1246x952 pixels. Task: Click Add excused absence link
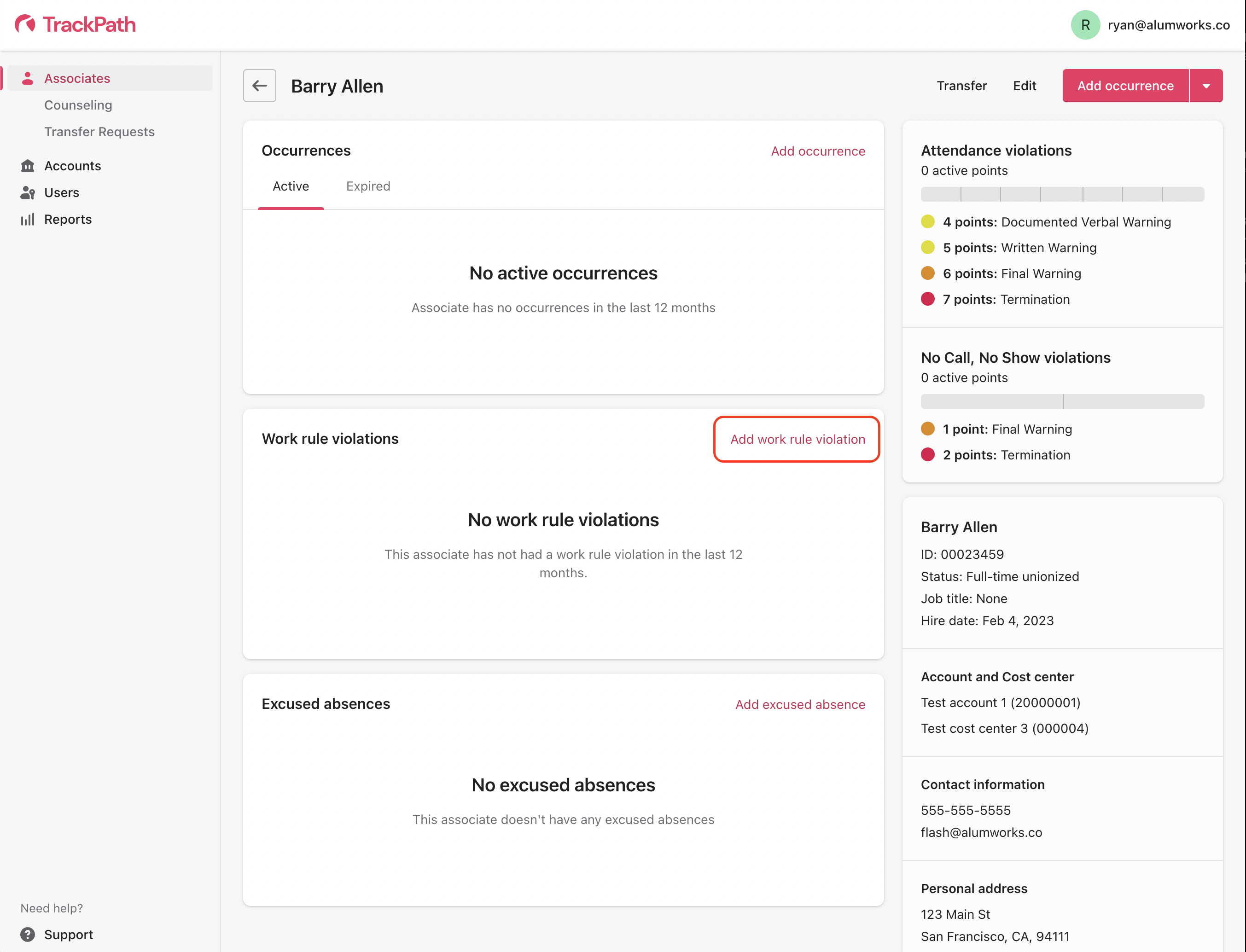click(x=800, y=704)
